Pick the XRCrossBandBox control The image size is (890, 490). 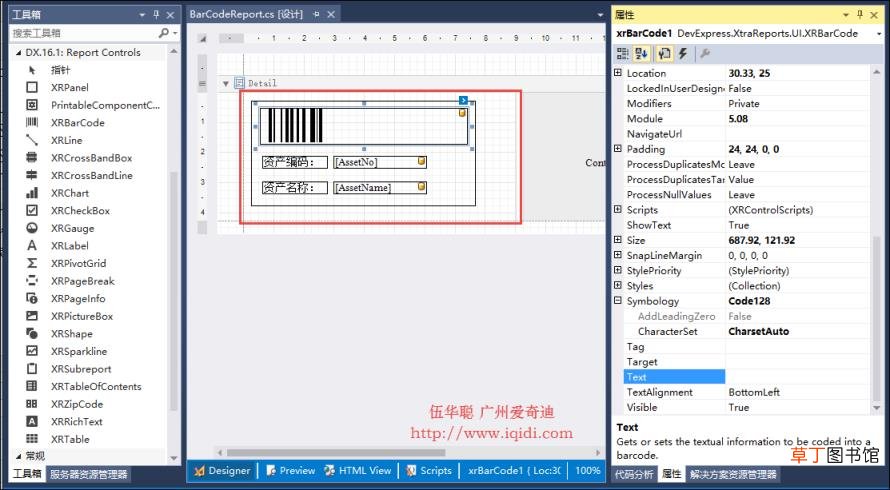pos(91,158)
